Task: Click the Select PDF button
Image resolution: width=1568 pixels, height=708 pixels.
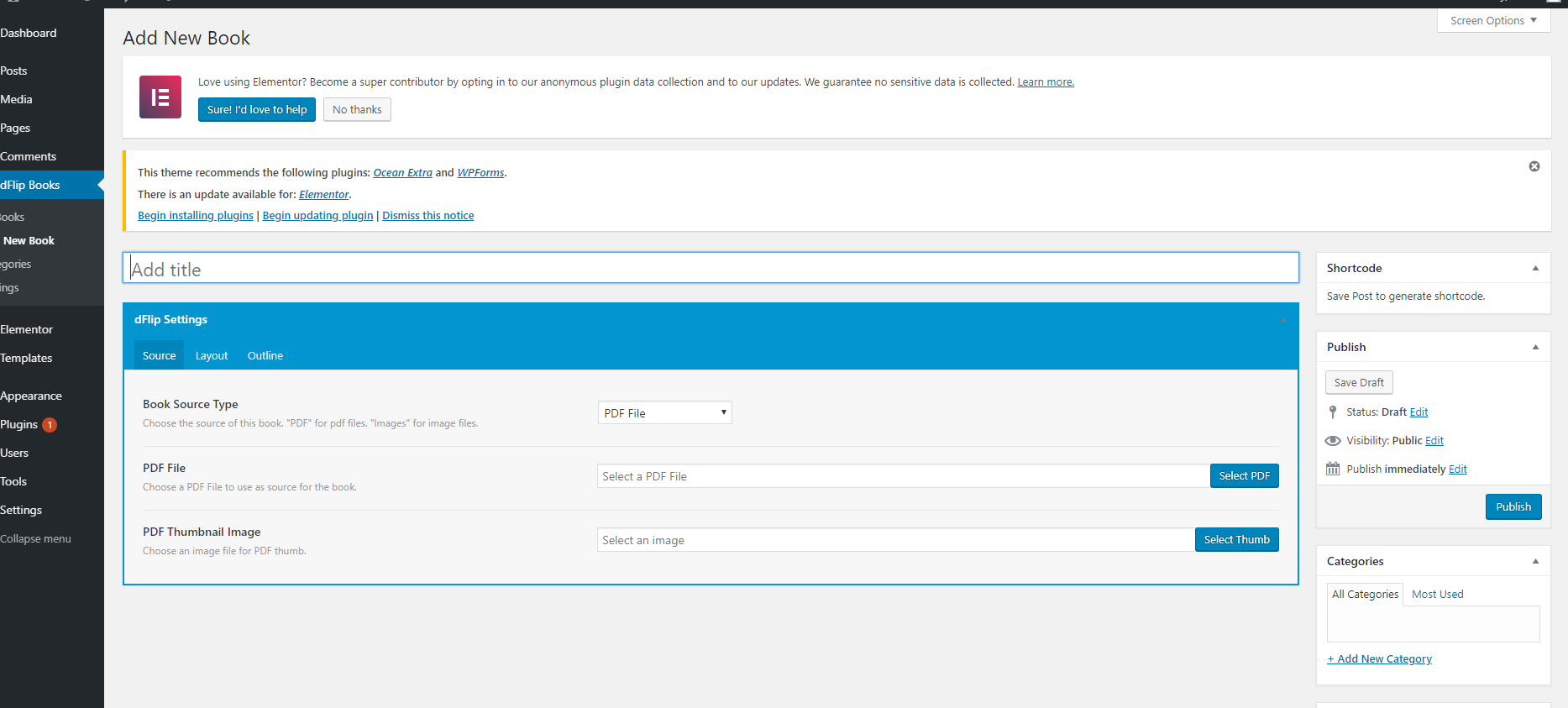Action: click(x=1245, y=475)
